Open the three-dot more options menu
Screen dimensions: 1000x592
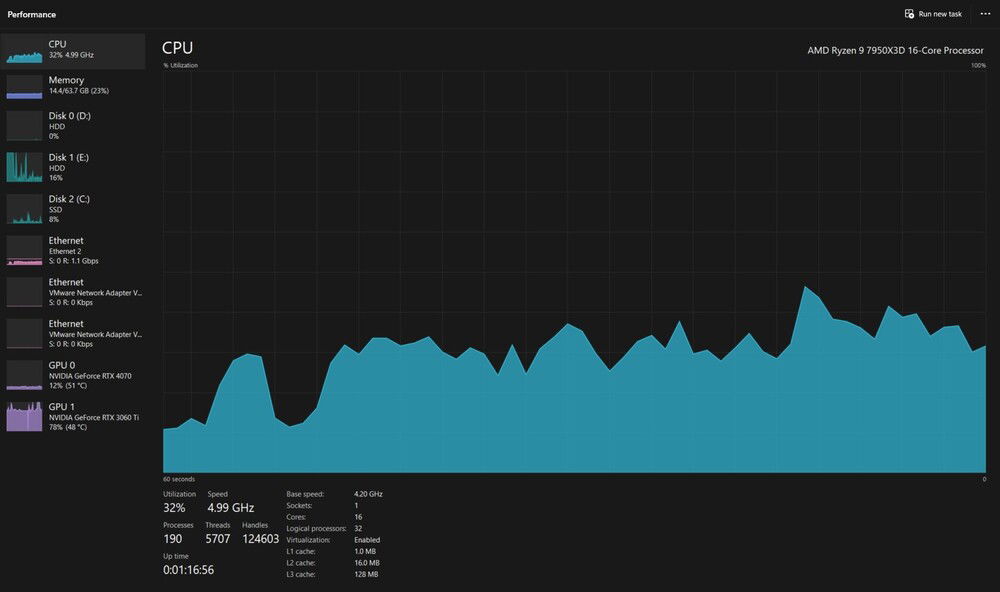pyautogui.click(x=985, y=14)
